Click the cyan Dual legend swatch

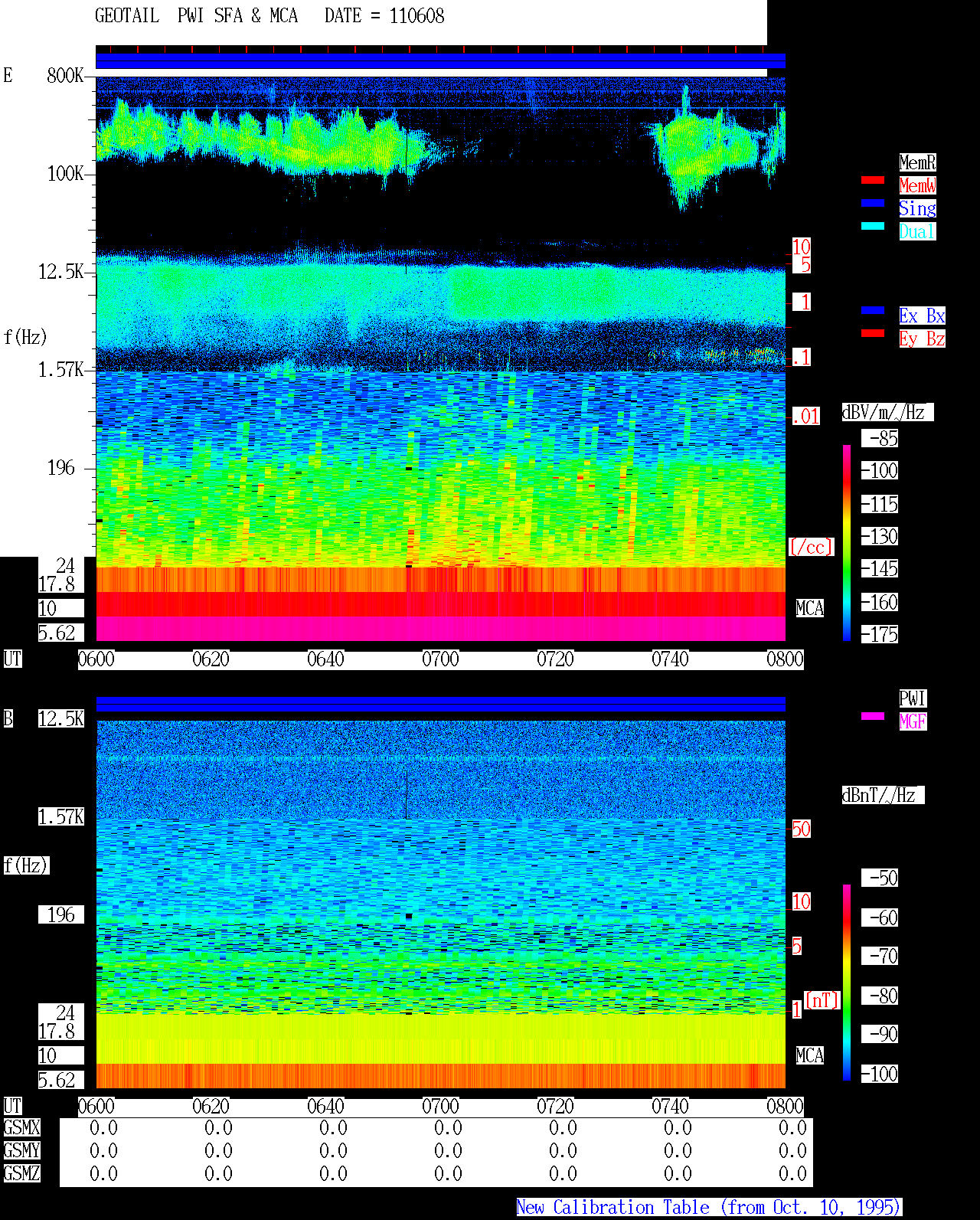coord(873,226)
